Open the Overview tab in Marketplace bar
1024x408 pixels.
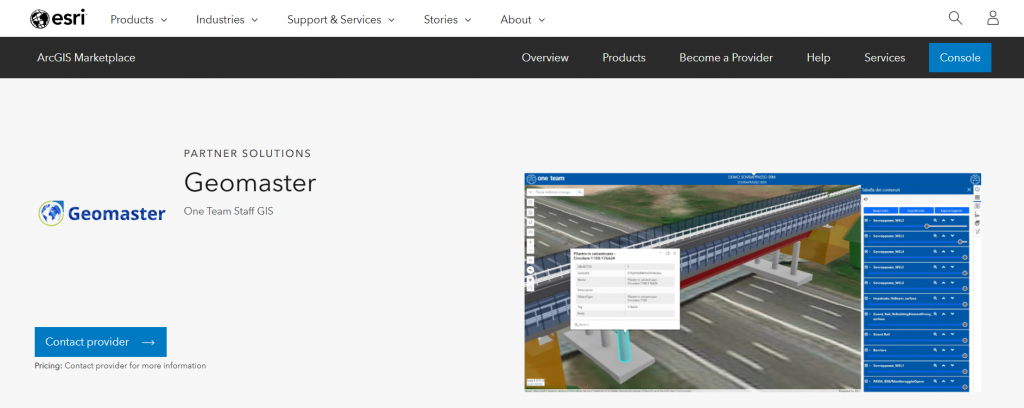545,57
